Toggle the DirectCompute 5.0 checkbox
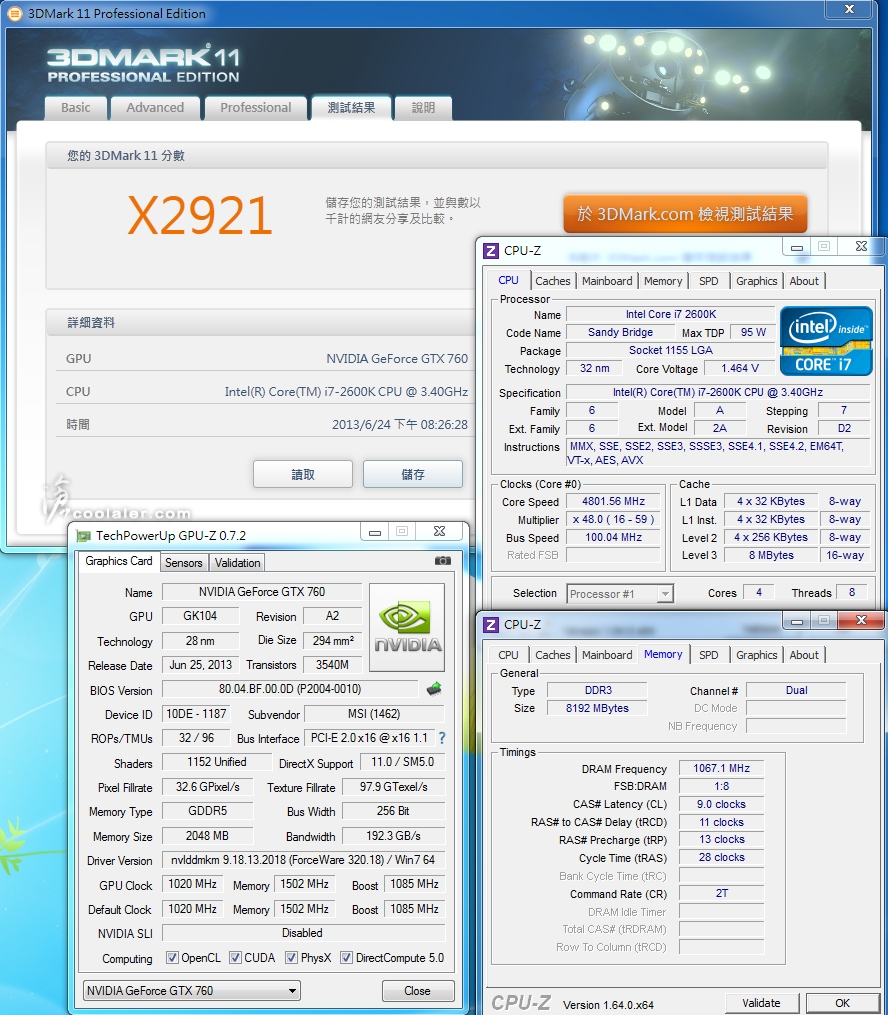Screen dimensions: 888x1015 coord(347,957)
